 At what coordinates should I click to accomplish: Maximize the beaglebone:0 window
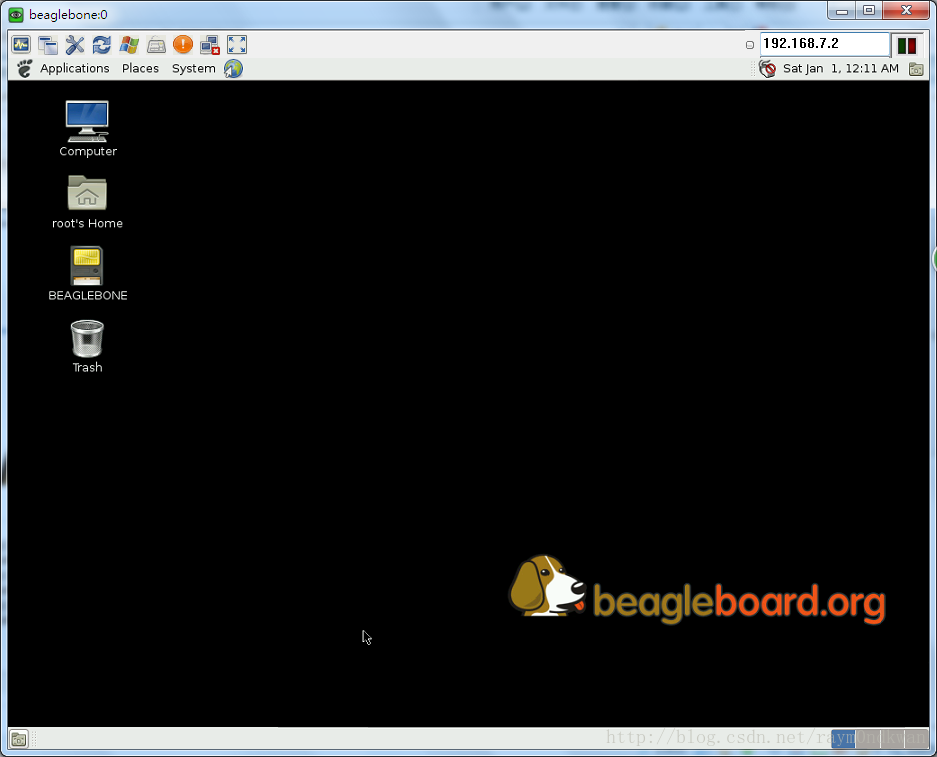[869, 11]
